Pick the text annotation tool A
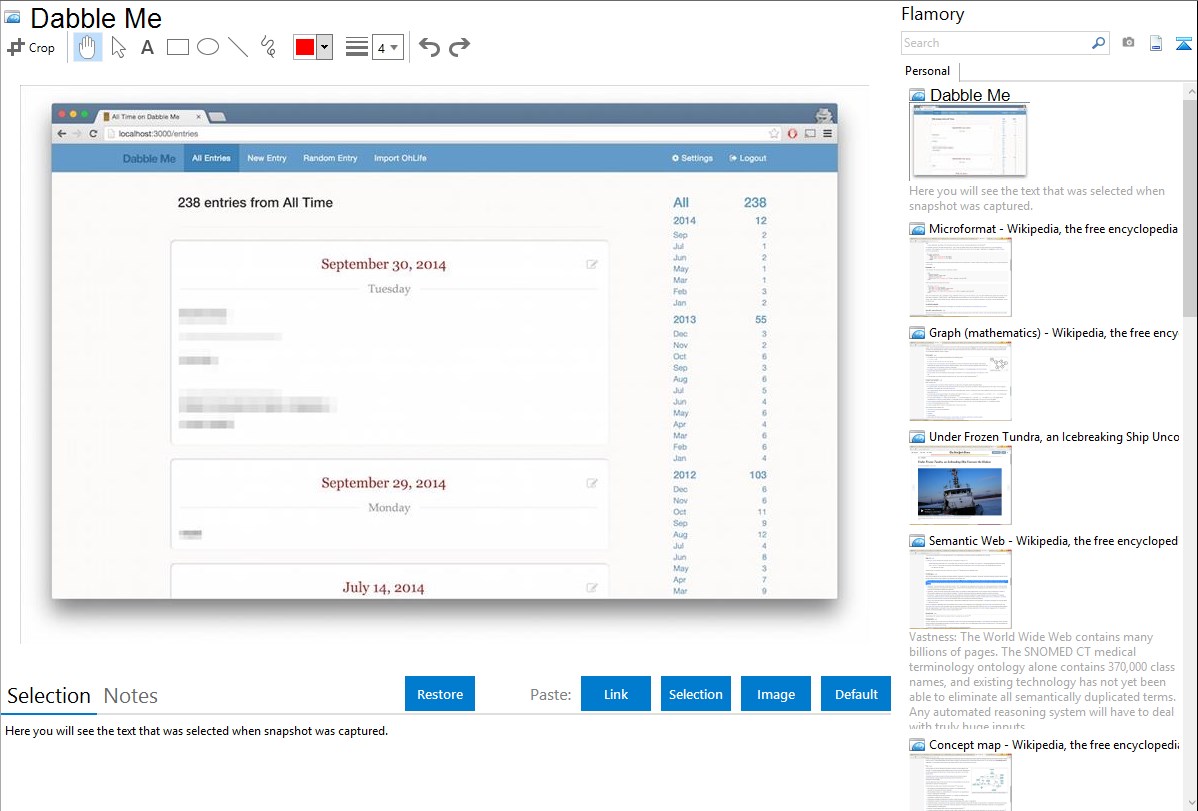 click(x=147, y=47)
